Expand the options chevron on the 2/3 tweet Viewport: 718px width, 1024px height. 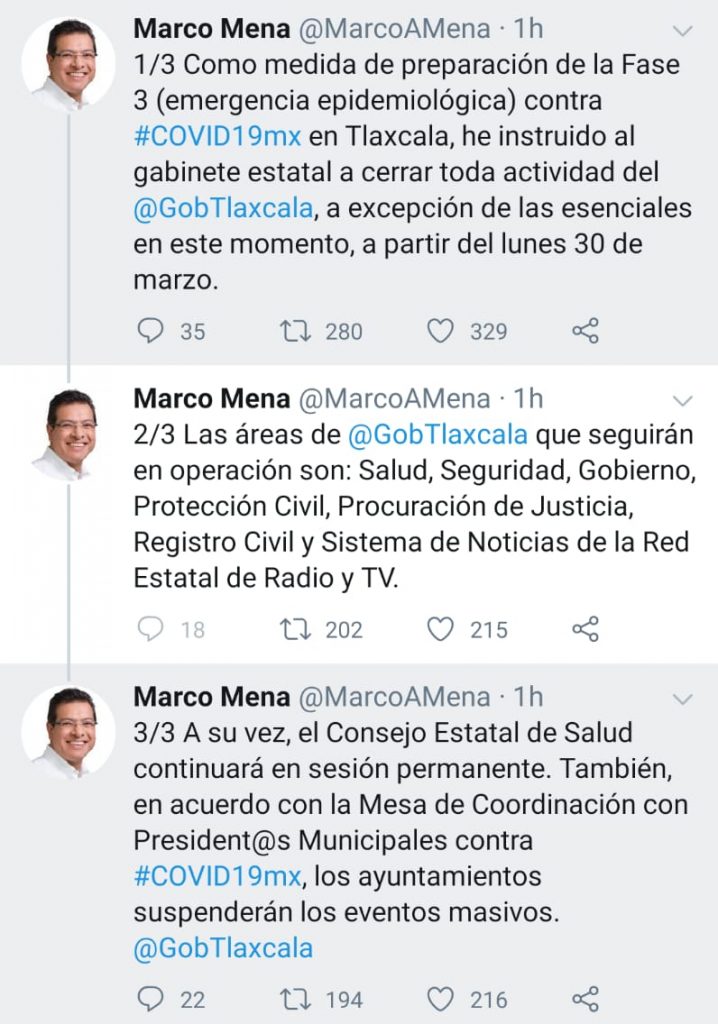[683, 401]
